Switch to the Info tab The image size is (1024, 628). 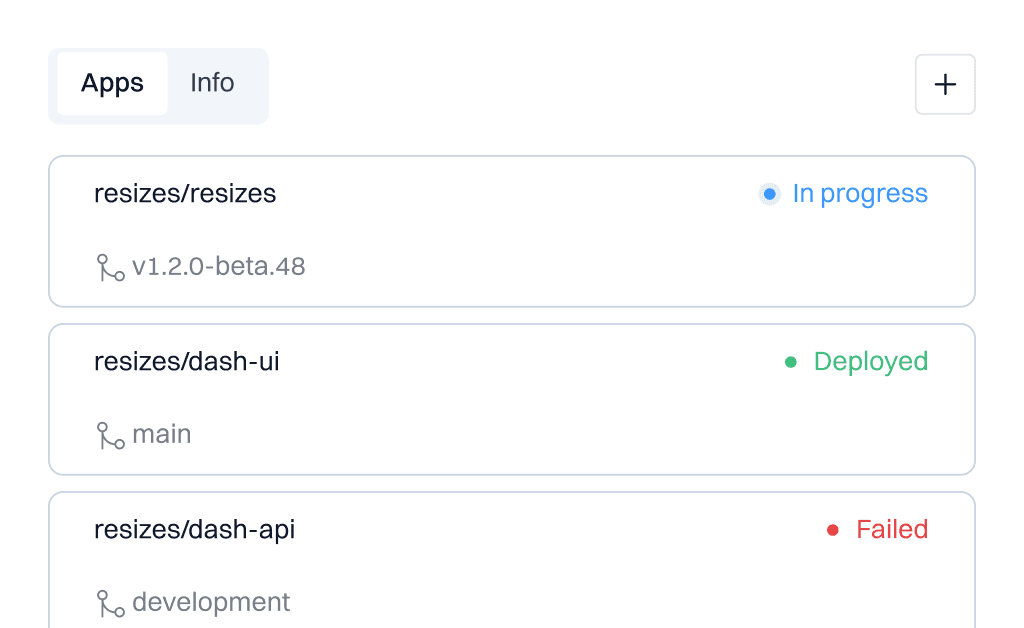pyautogui.click(x=211, y=84)
